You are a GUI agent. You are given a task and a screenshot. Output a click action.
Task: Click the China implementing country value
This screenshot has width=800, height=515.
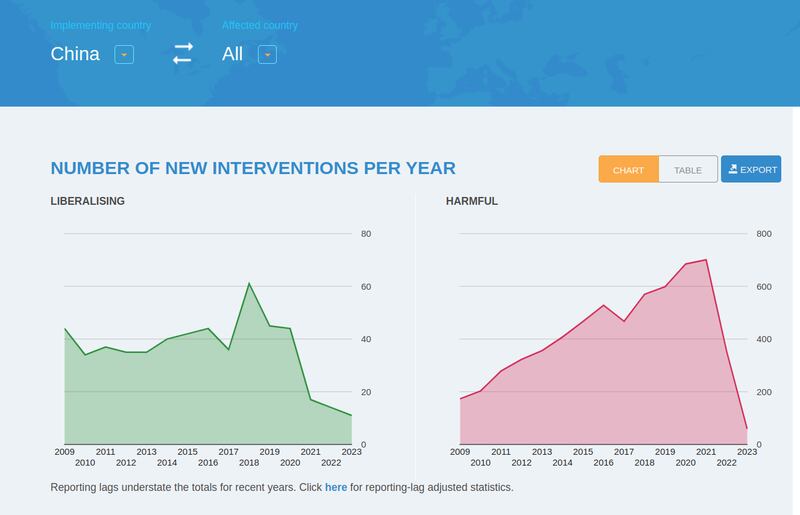(x=75, y=54)
